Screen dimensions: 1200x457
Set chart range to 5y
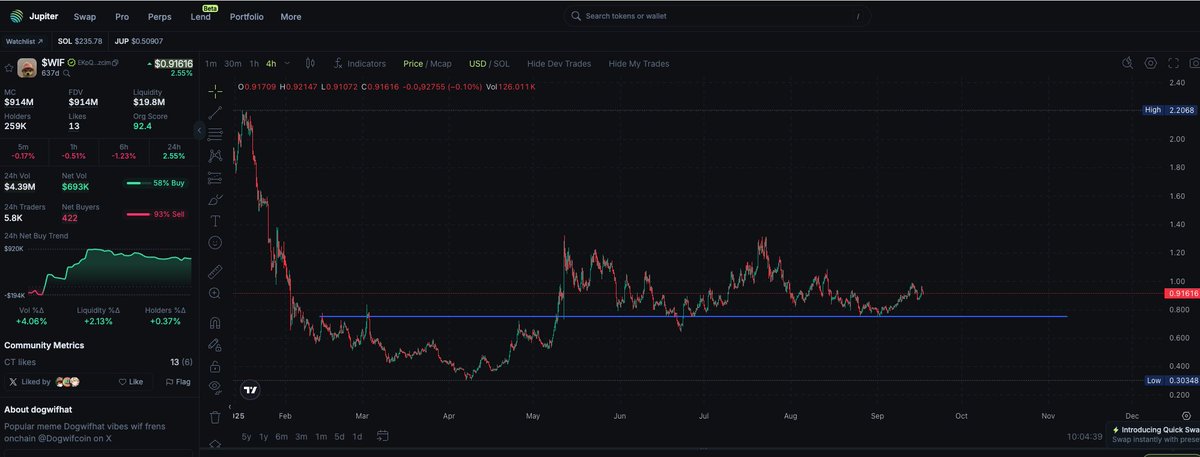point(246,436)
